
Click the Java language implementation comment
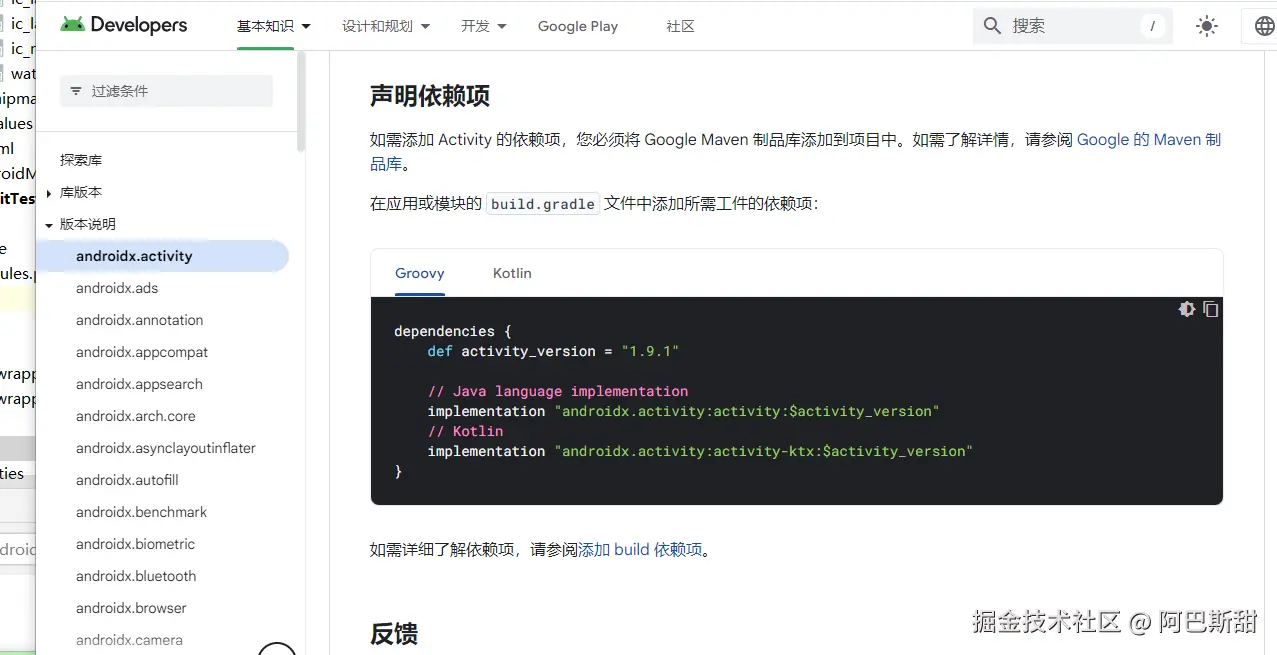pyautogui.click(x=558, y=391)
